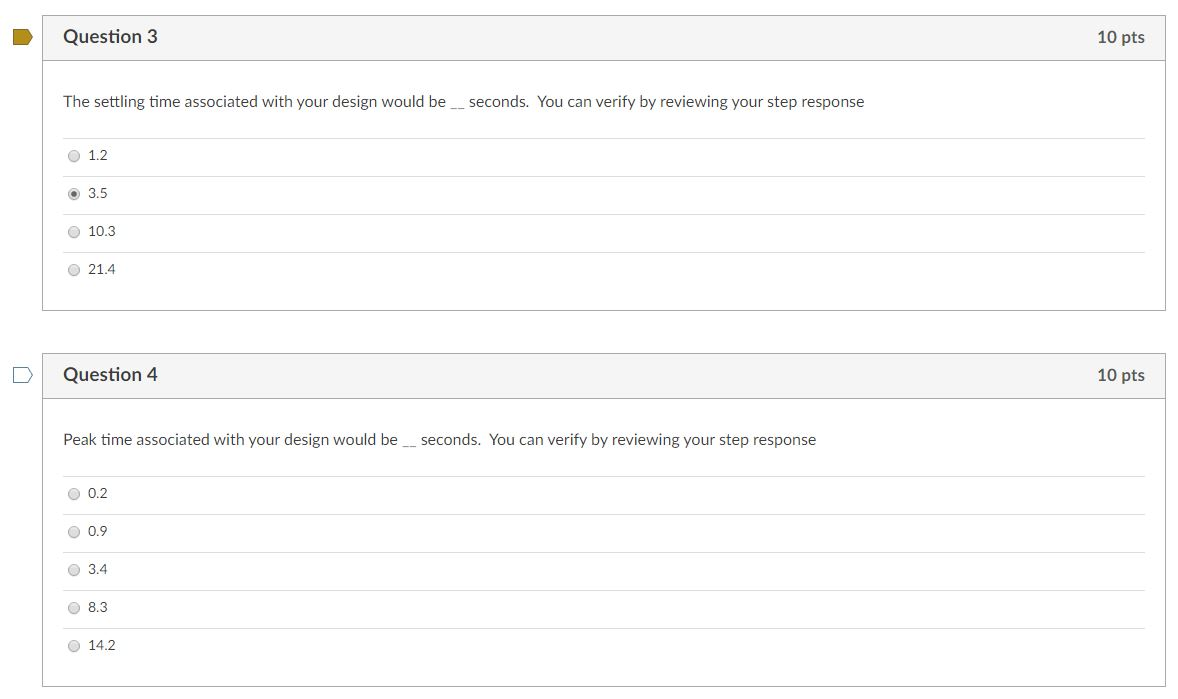Click the Question 3 heading
Image resolution: width=1178 pixels, height=699 pixels.
click(x=110, y=36)
